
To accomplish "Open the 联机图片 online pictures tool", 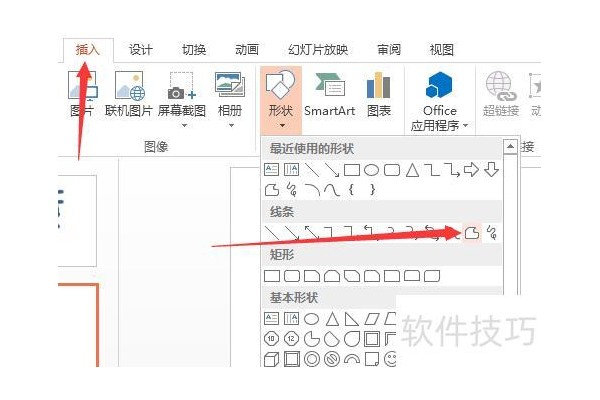I will pyautogui.click(x=129, y=94).
